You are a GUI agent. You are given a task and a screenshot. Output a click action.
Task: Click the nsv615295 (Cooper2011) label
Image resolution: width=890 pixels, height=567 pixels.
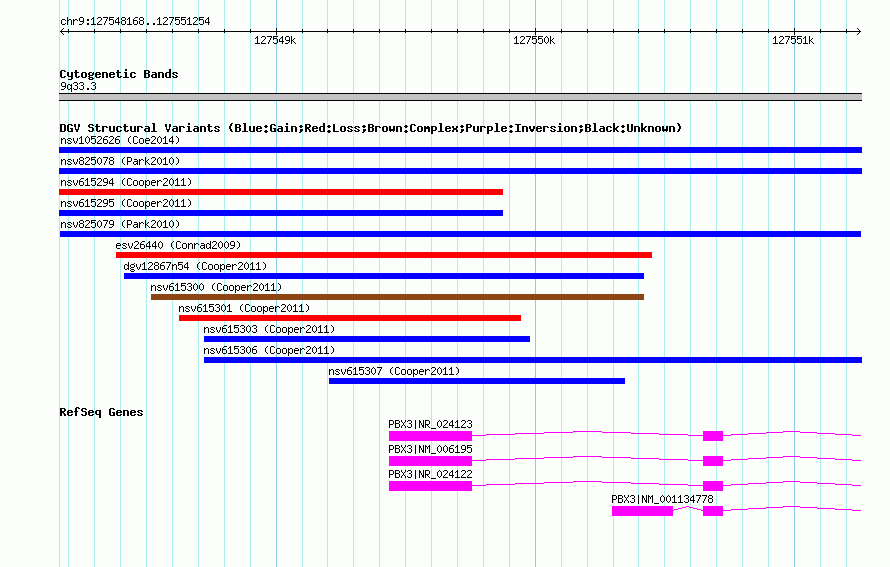click(x=126, y=203)
